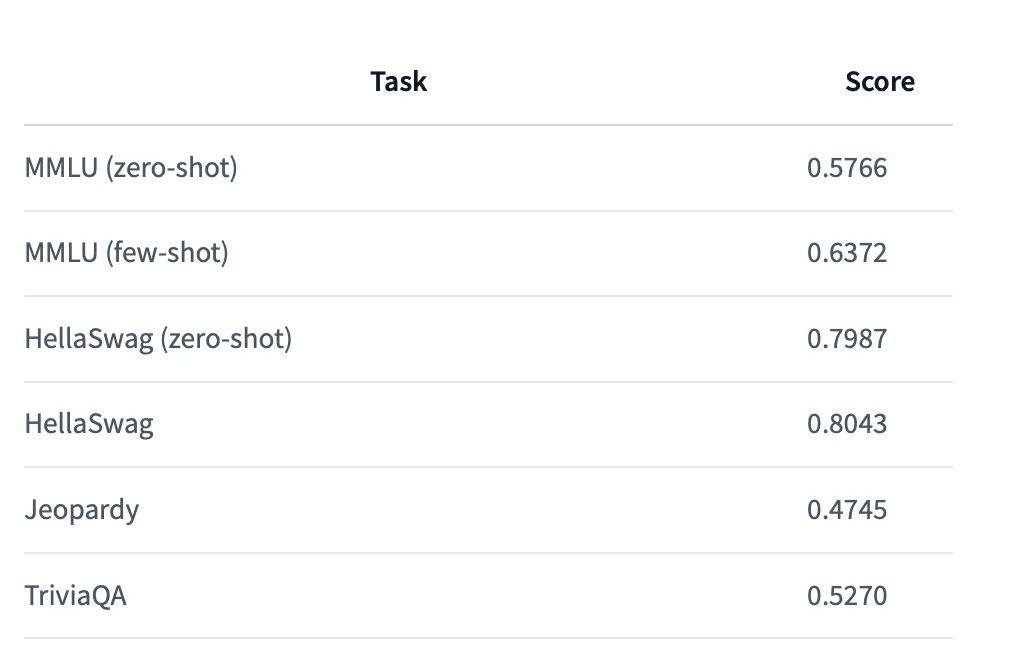Image resolution: width=1028 pixels, height=654 pixels.
Task: Click the '(zero-shot)' text after HellaSwag
Action: coord(226,339)
